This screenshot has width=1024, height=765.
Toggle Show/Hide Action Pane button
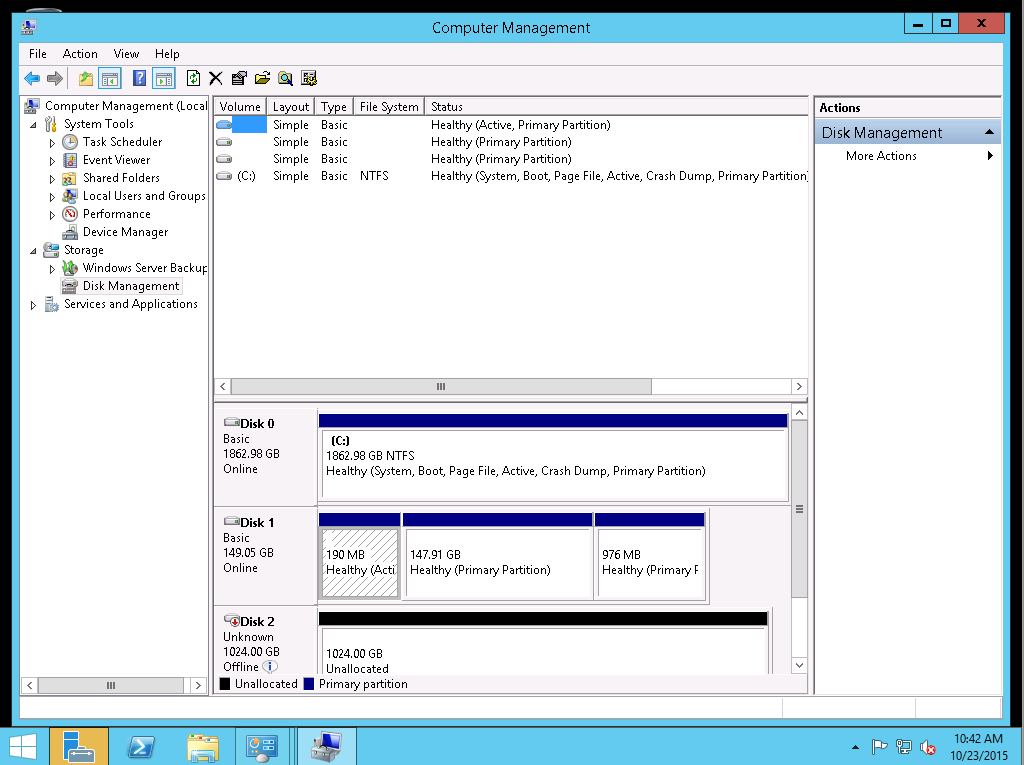(x=164, y=79)
